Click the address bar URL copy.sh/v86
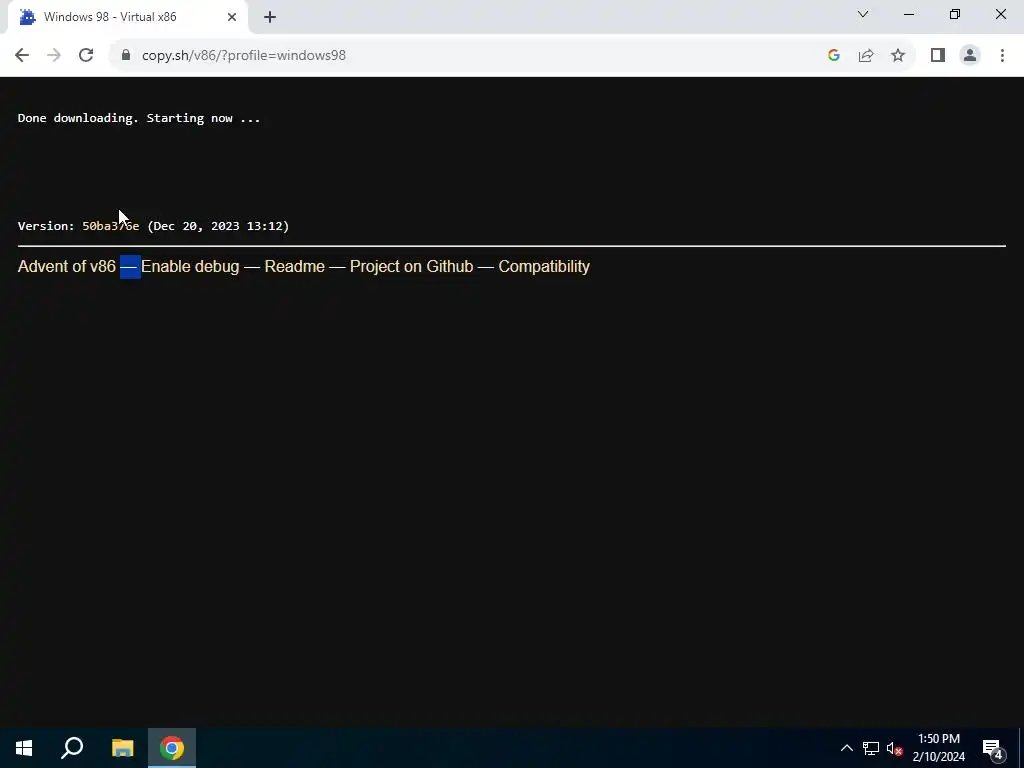1024x768 pixels. (244, 56)
